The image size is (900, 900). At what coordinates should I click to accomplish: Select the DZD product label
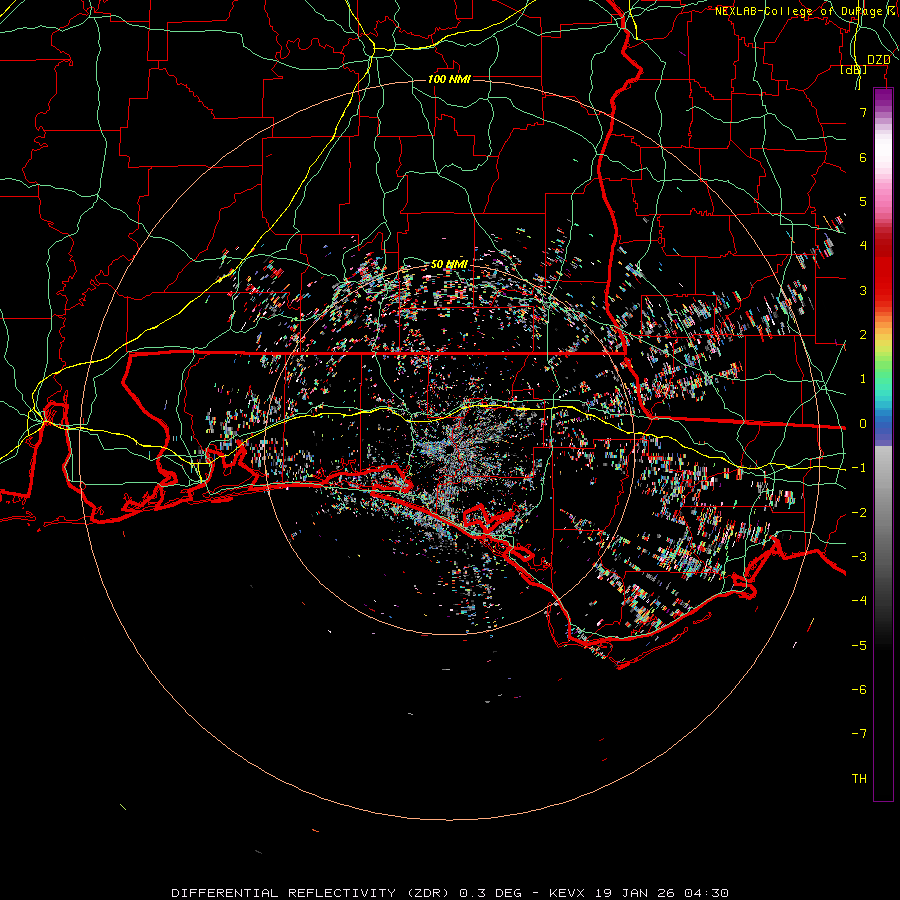click(879, 60)
